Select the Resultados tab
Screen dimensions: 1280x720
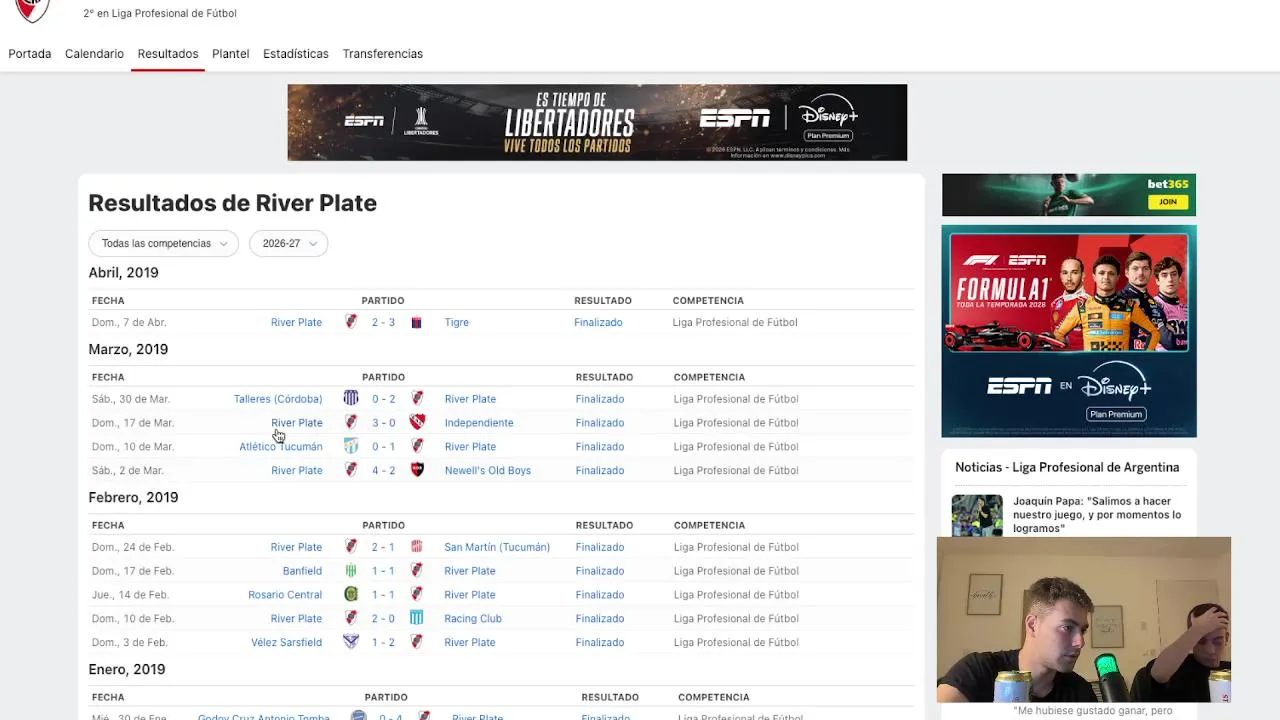(x=168, y=54)
